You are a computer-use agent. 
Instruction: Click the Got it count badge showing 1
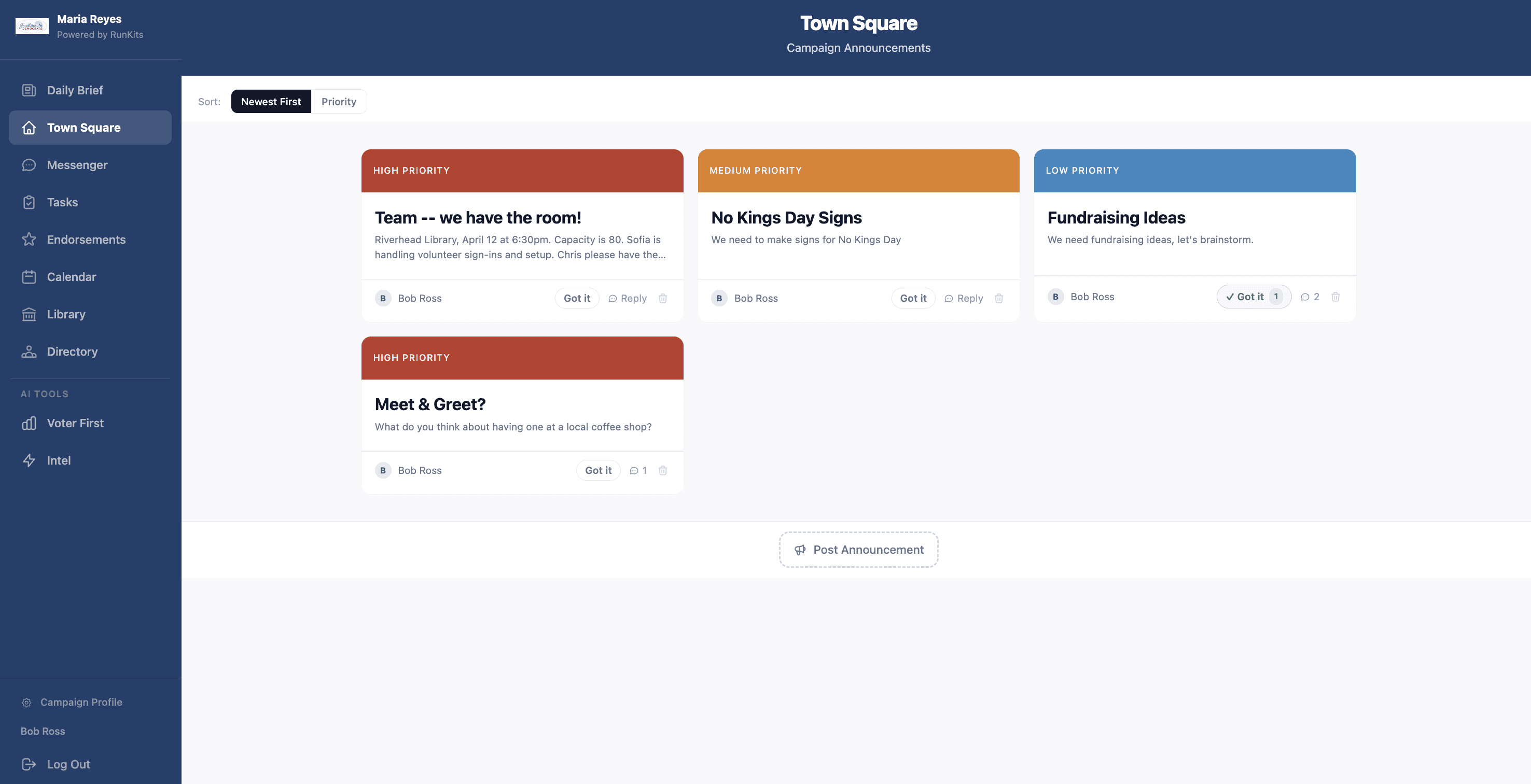click(1275, 297)
